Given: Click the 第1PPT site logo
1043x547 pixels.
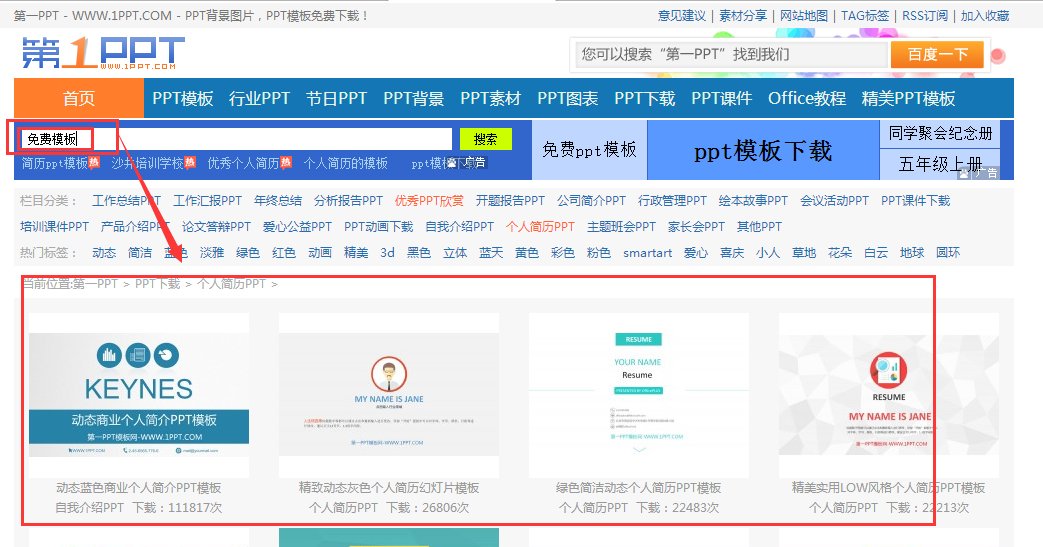Looking at the screenshot, I should tap(103, 53).
